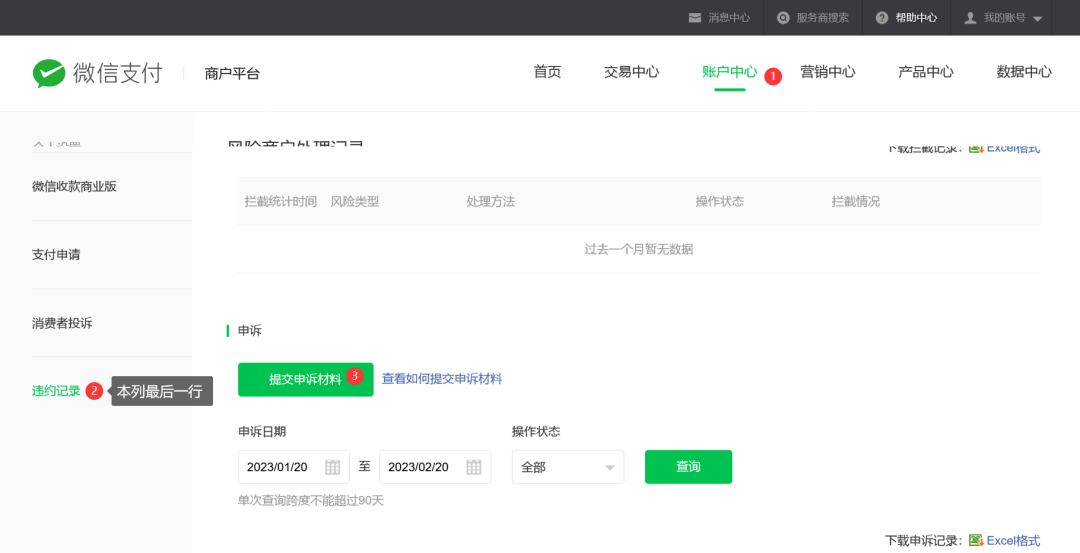Image resolution: width=1080 pixels, height=553 pixels.
Task: Select 违约记录 in the left sidebar
Action: pyautogui.click(x=56, y=391)
